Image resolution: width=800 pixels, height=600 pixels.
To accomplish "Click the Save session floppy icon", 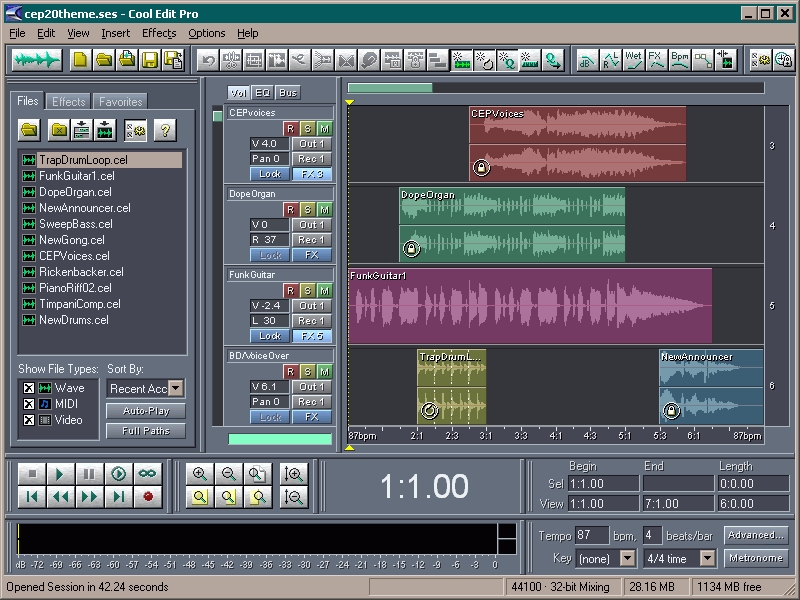I will click(x=150, y=60).
